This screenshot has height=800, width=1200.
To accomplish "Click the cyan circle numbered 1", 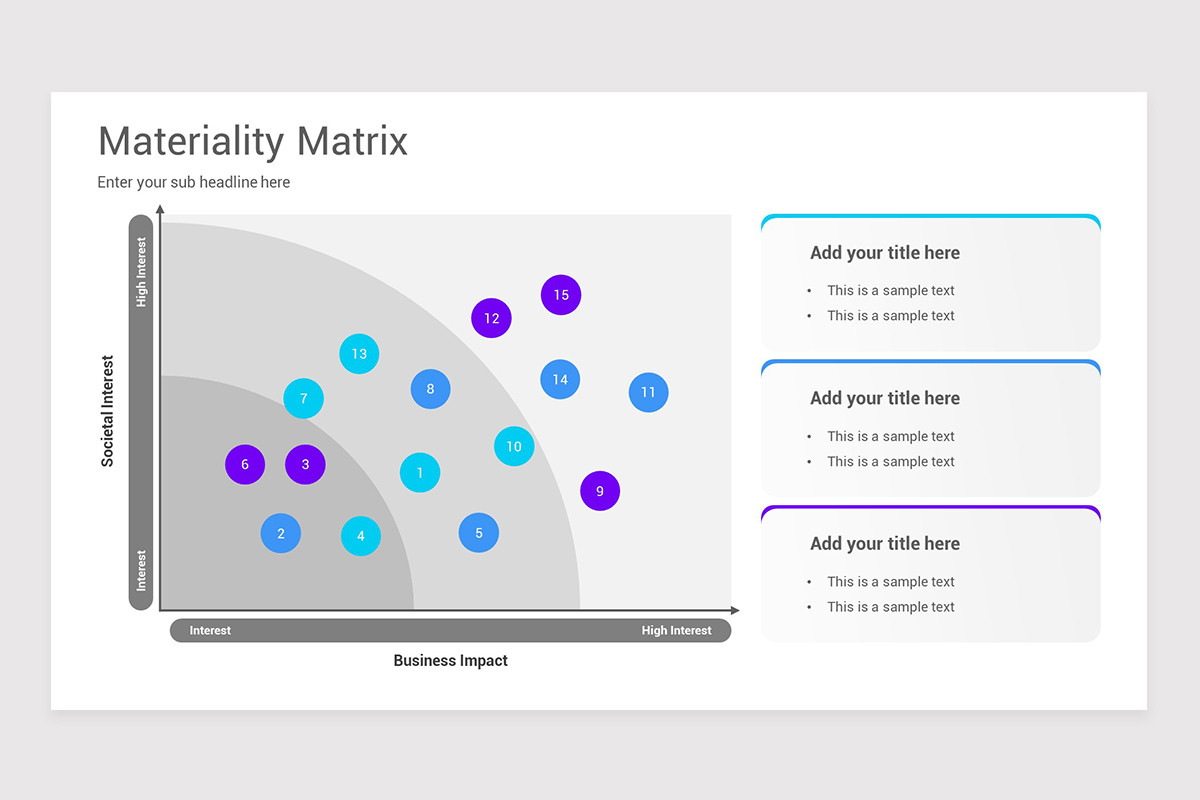I will (x=420, y=473).
